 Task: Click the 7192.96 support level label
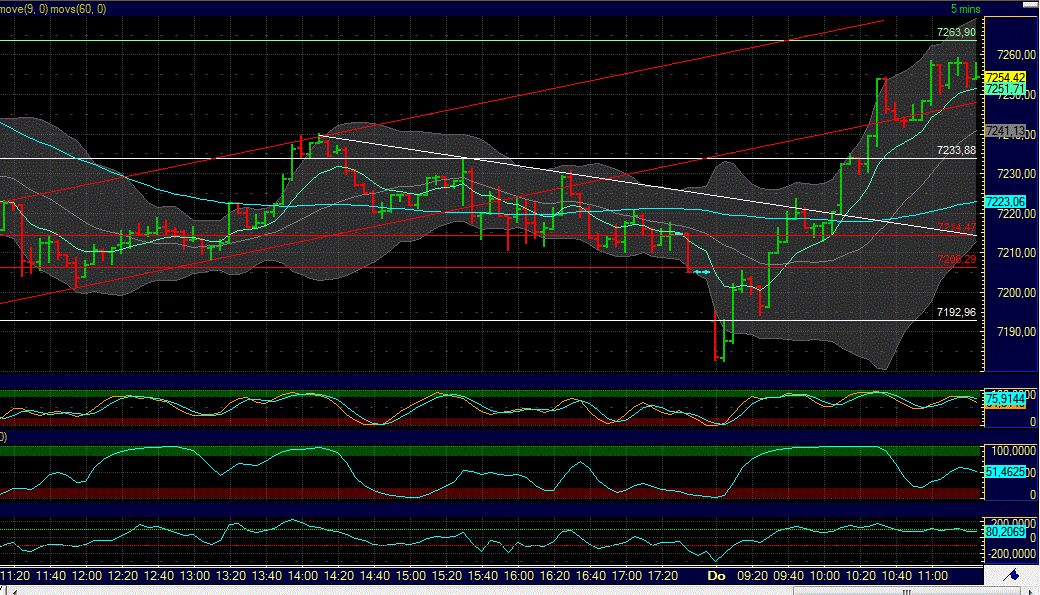coord(955,312)
